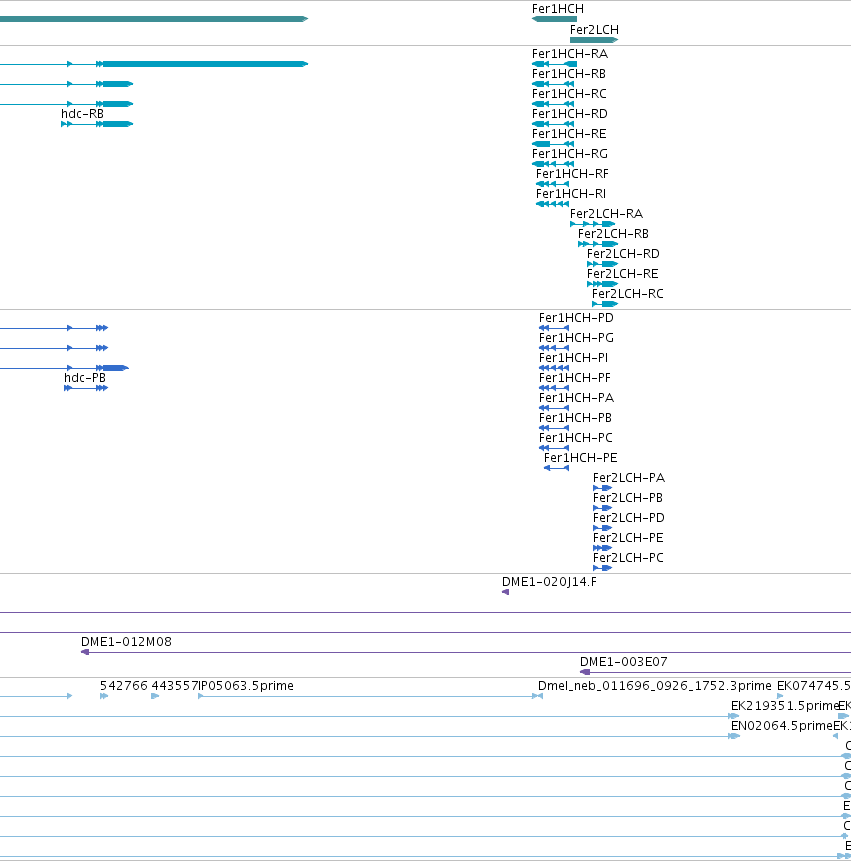The height and width of the screenshot is (861, 851).
Task: Select Fer2LCH-RC transcript
Action: (x=605, y=304)
